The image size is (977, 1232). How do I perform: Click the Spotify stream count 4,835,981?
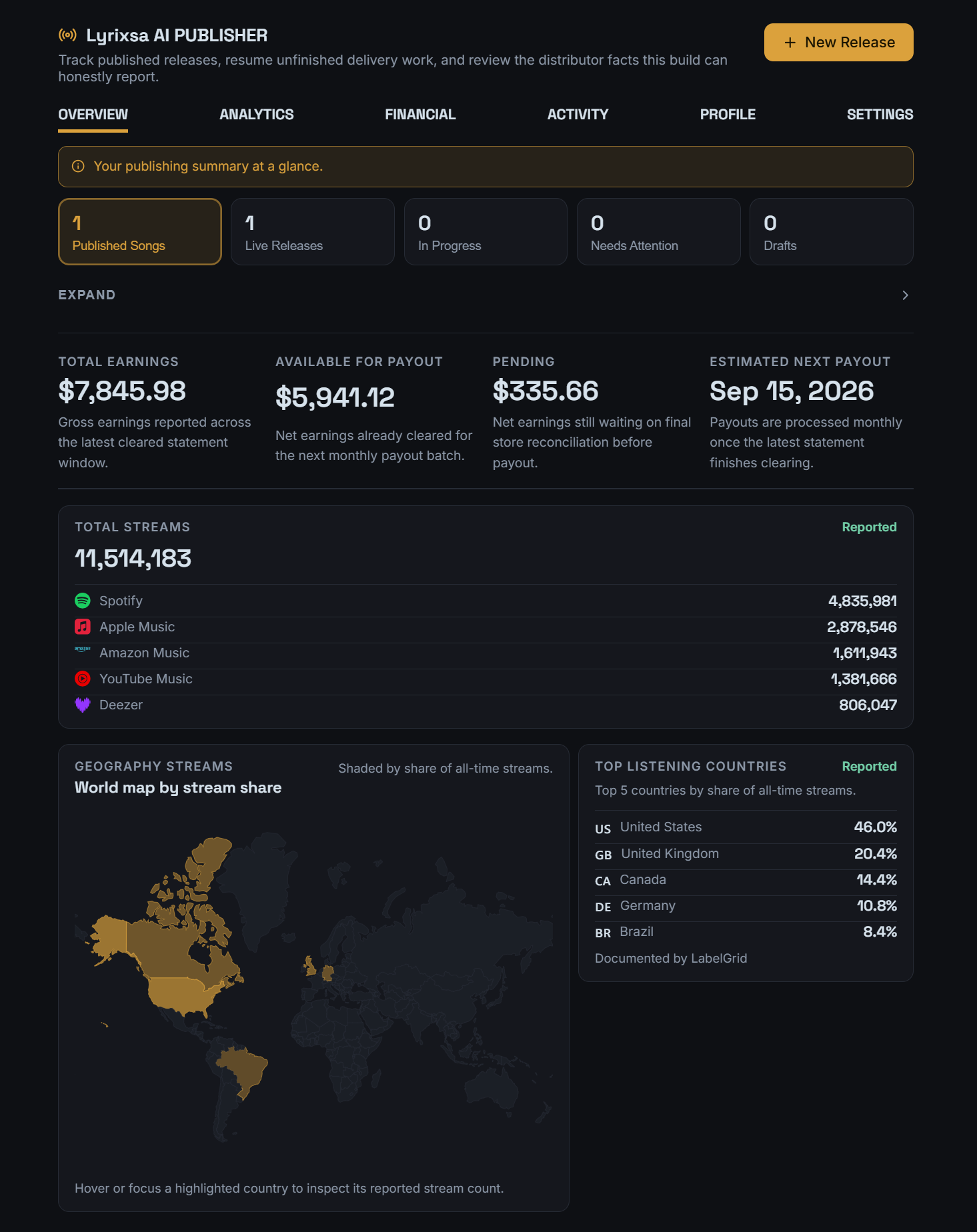pos(862,601)
